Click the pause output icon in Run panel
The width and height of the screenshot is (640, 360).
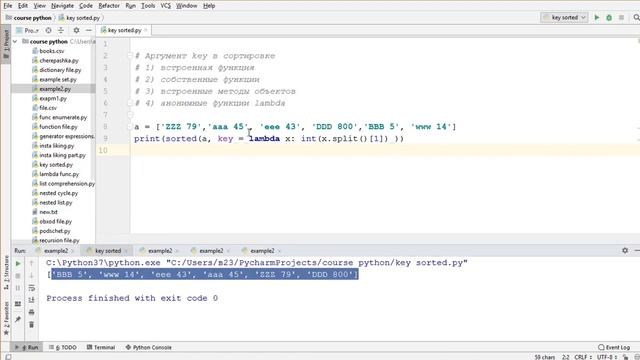tap(18, 288)
